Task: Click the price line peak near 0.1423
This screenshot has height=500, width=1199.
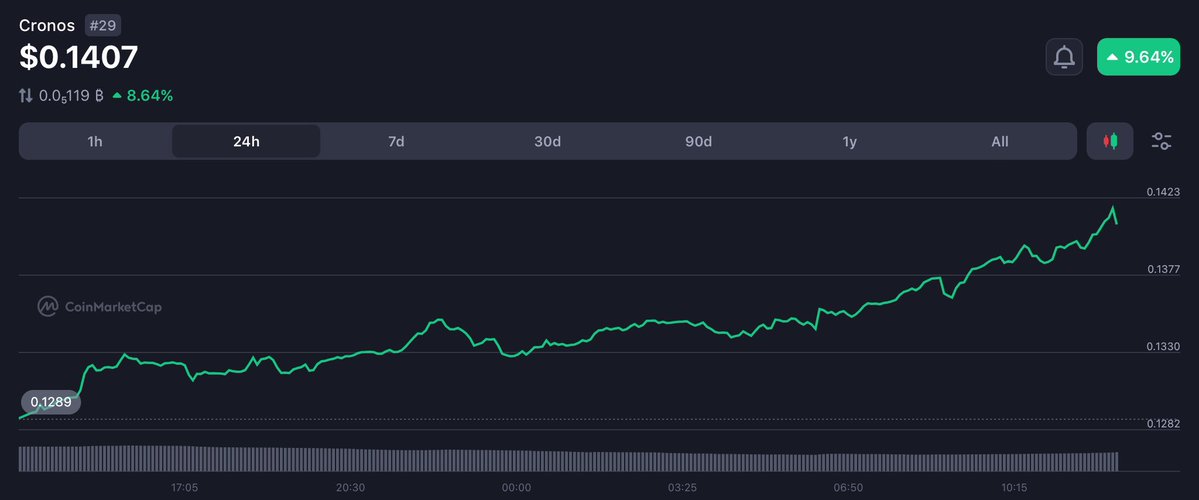Action: point(1113,208)
